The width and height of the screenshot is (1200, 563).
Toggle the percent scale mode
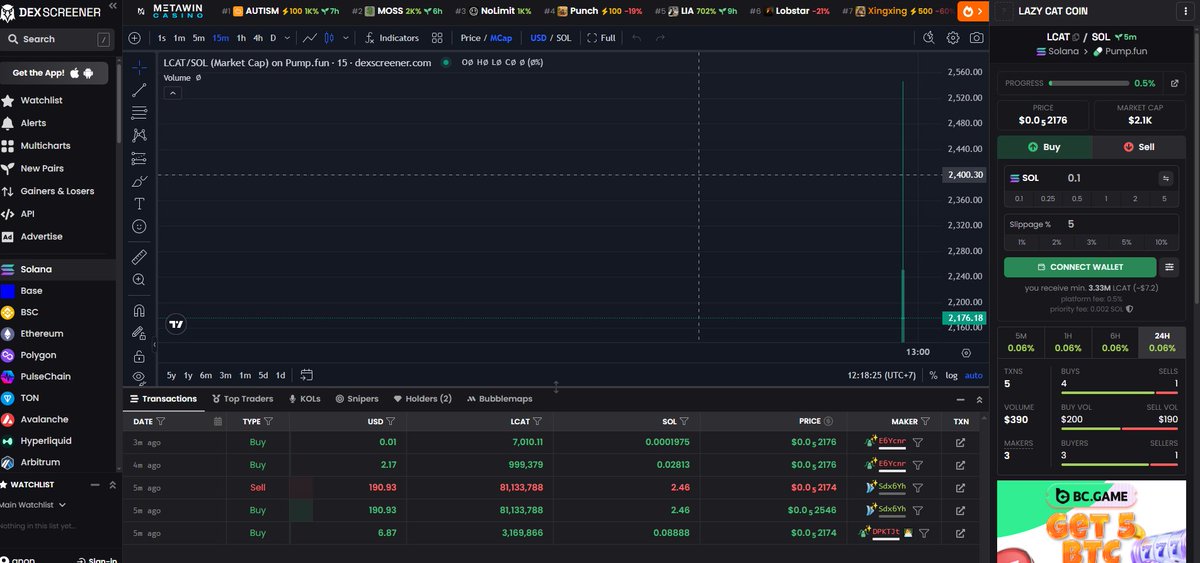click(933, 375)
